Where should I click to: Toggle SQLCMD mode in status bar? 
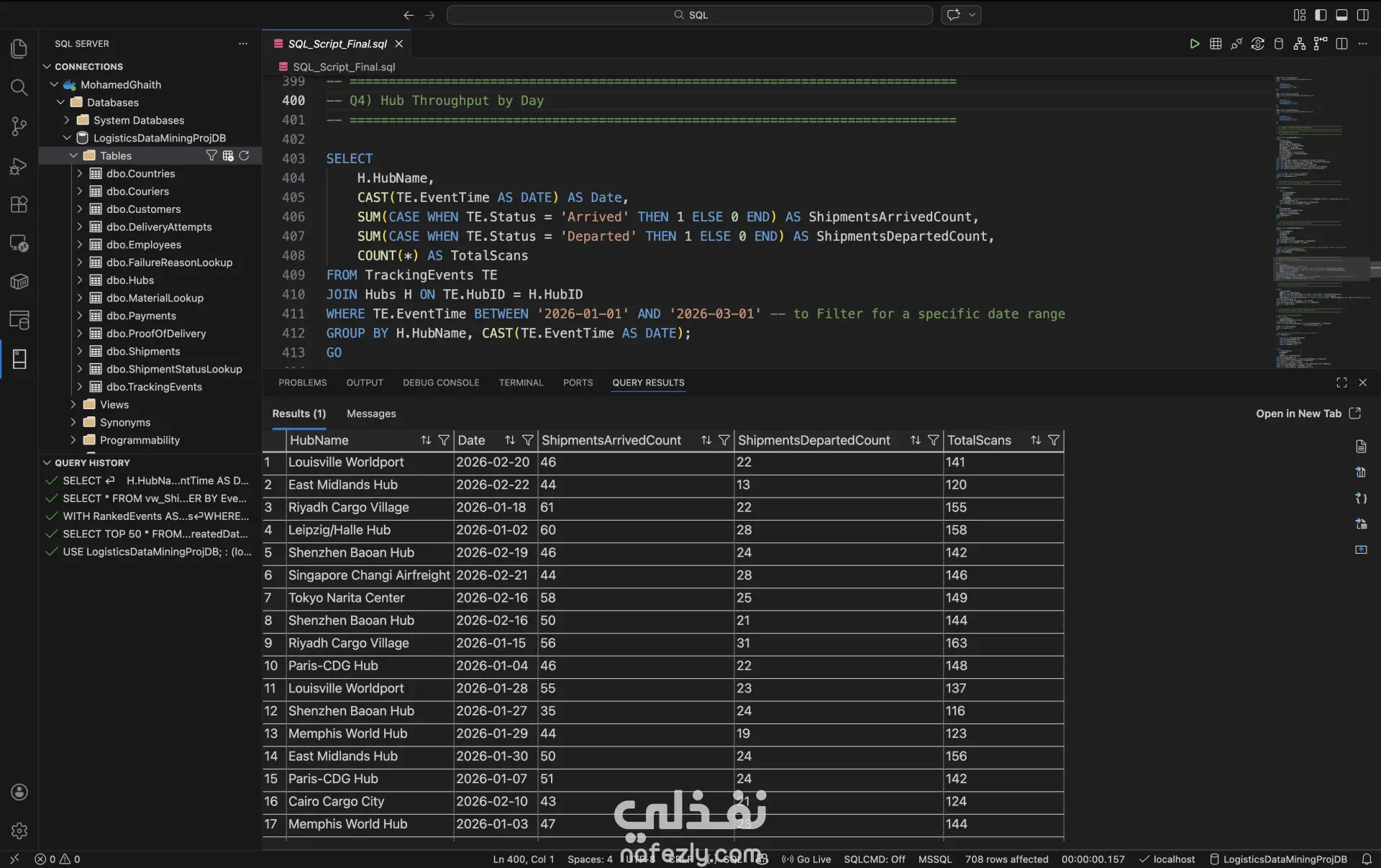[874, 859]
